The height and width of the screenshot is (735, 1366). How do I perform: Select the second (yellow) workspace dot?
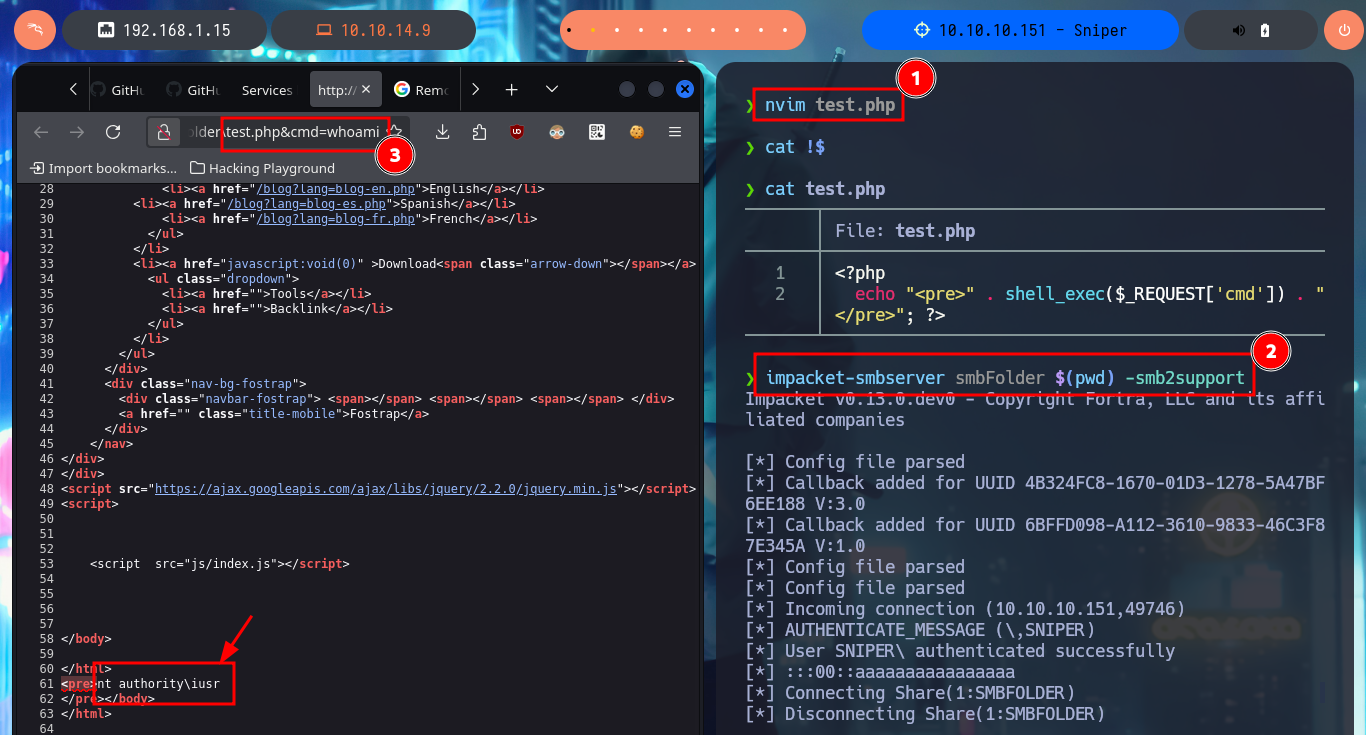click(x=593, y=30)
